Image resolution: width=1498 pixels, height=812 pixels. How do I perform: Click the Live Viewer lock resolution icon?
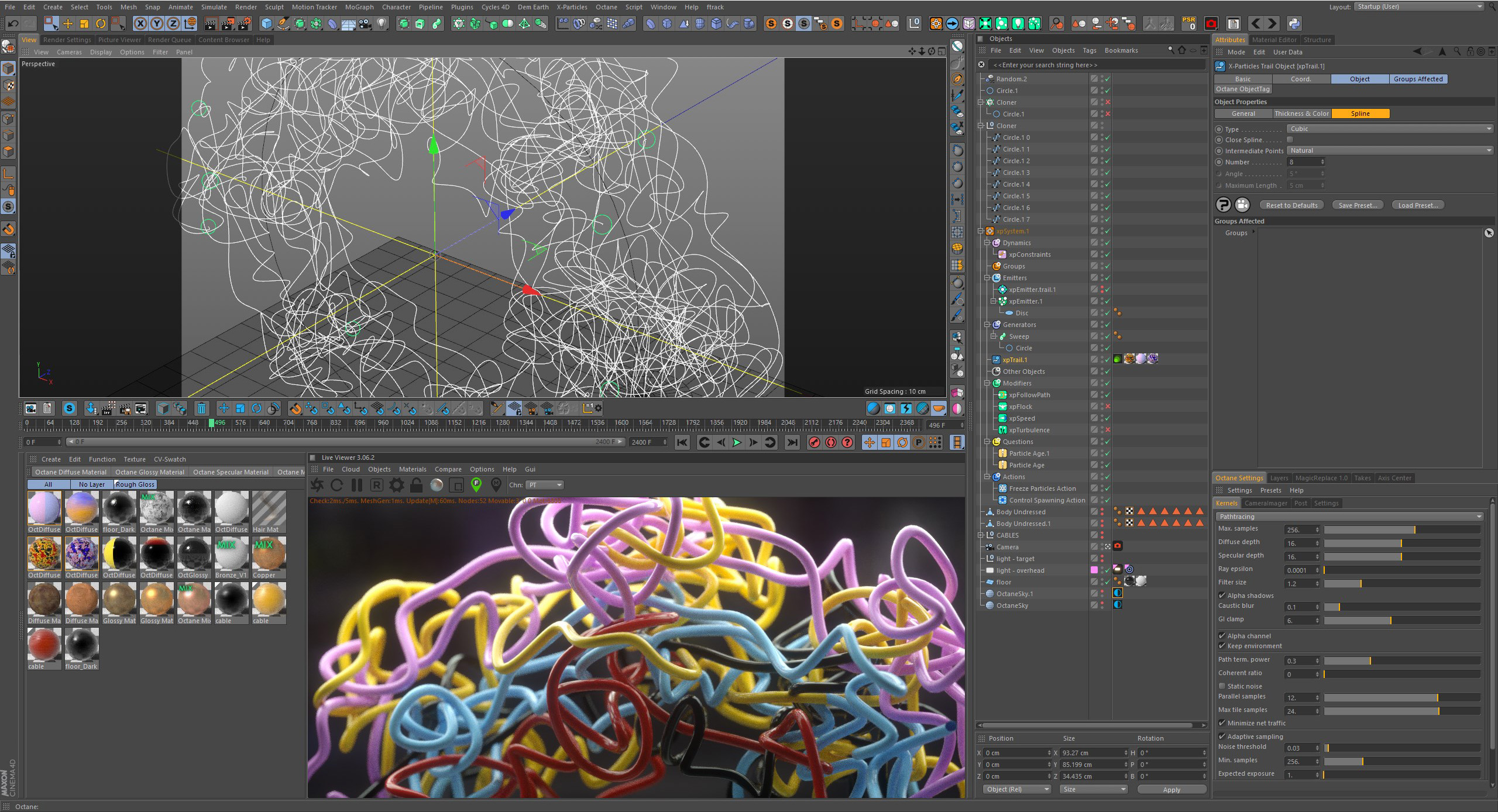pyautogui.click(x=416, y=485)
